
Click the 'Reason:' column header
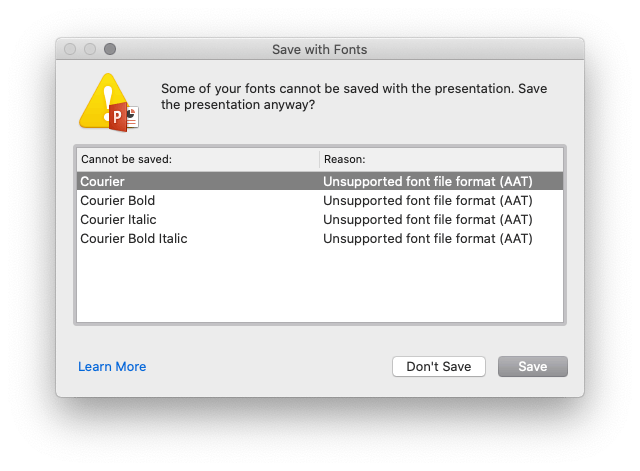point(345,159)
